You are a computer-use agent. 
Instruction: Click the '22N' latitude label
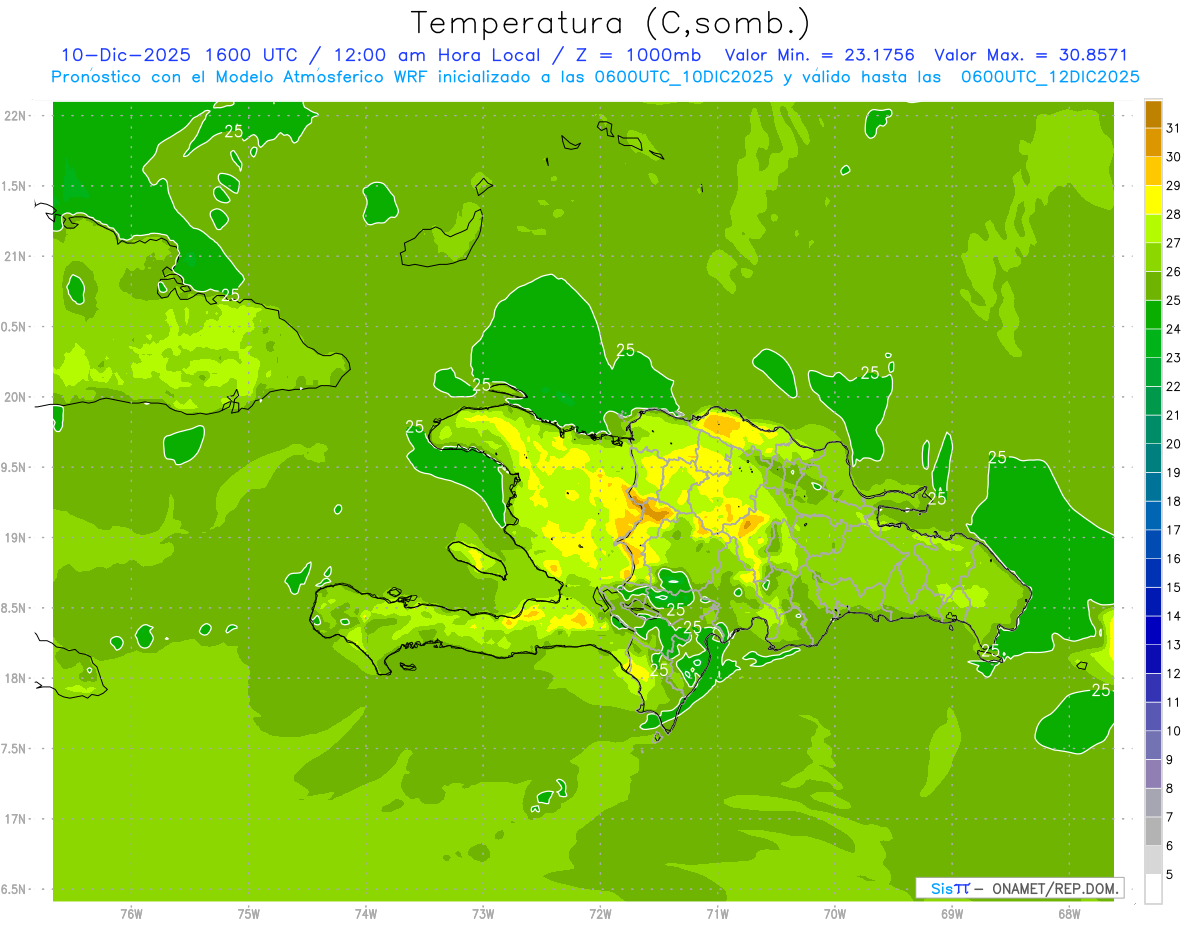14,116
